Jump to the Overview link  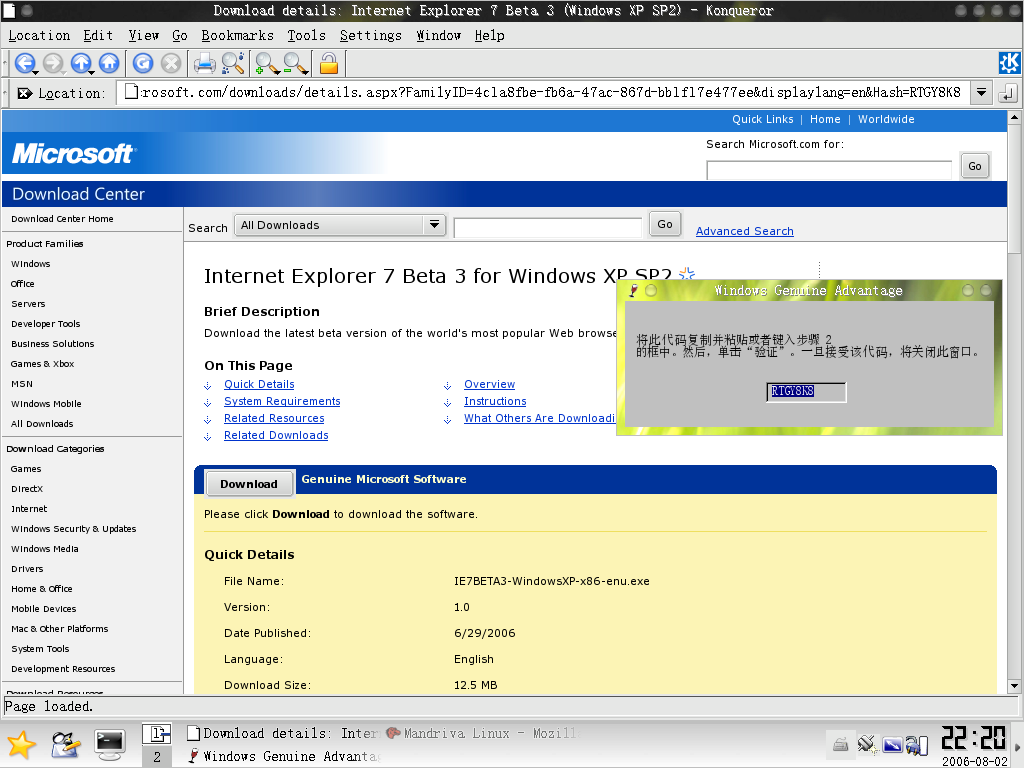489,384
